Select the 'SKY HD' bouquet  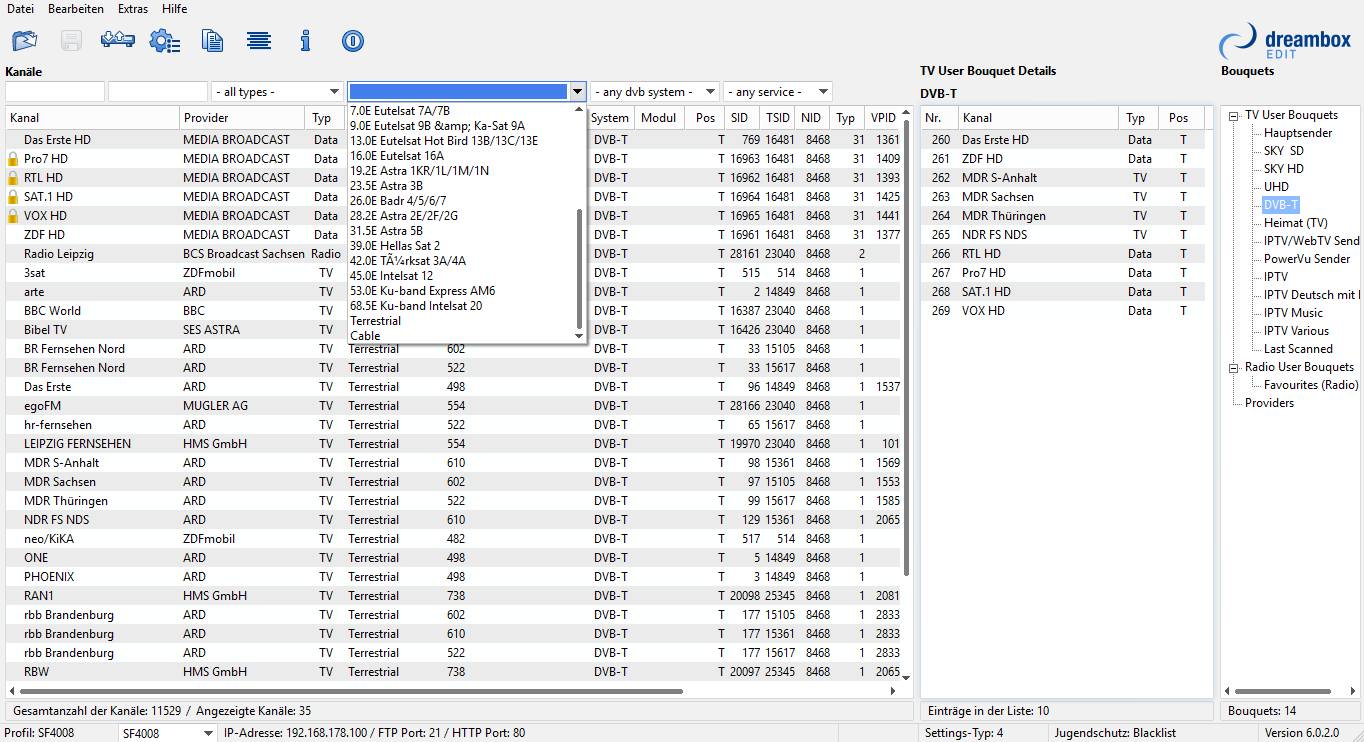(x=1283, y=169)
